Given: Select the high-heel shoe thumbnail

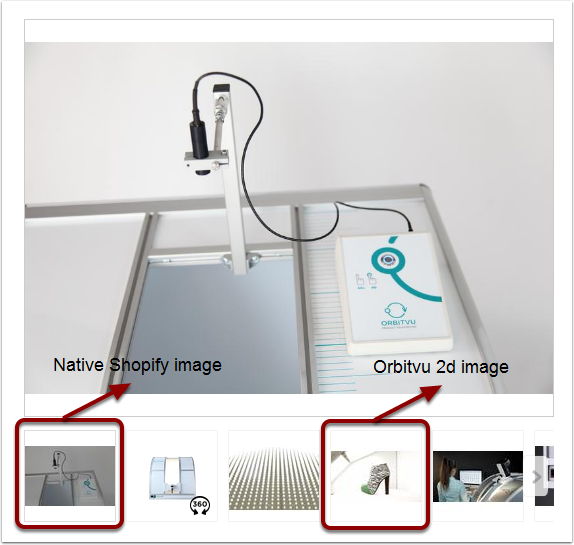Looking at the screenshot, I should (x=376, y=475).
